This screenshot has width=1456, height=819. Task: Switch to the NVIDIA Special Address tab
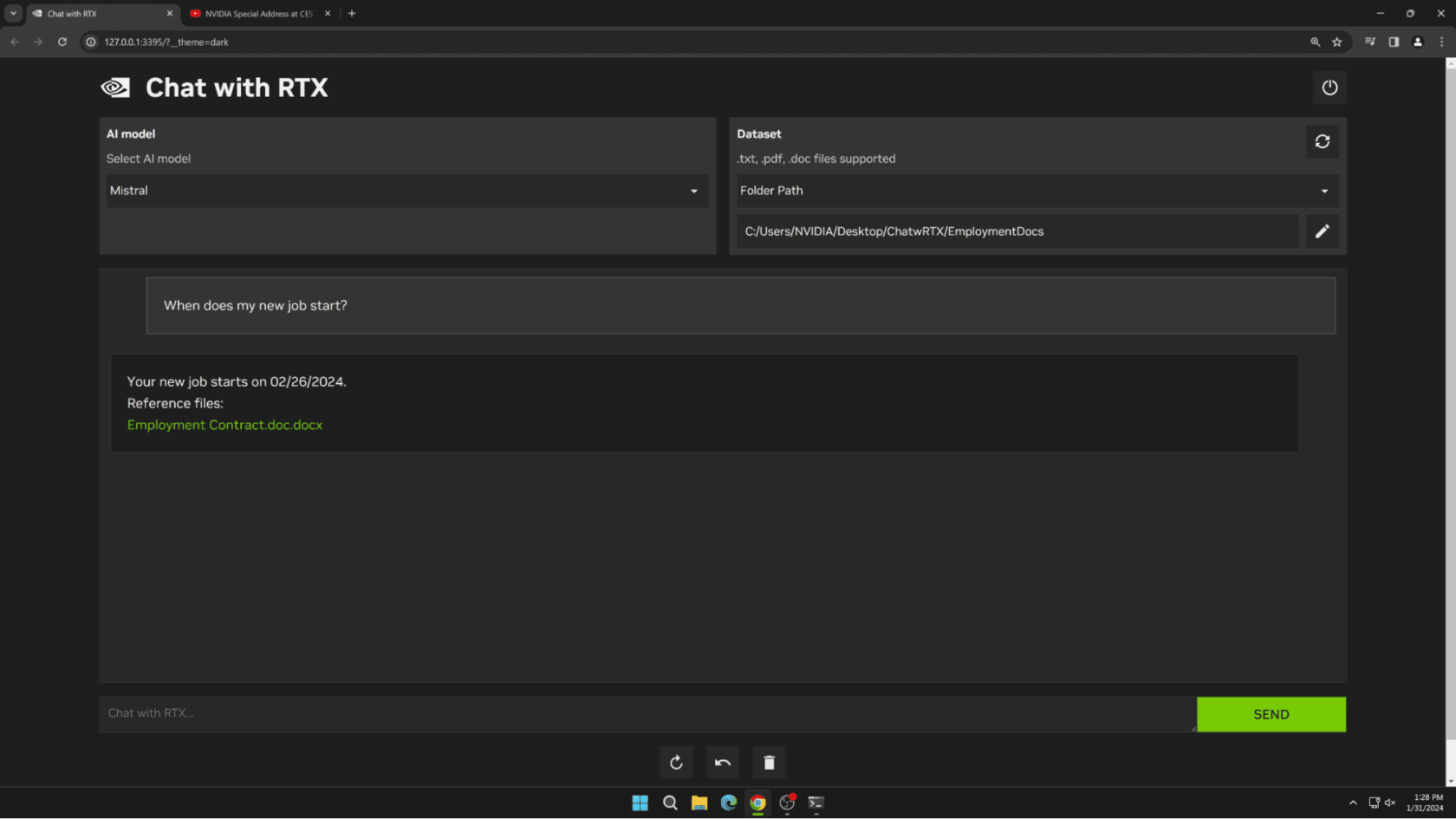[258, 14]
